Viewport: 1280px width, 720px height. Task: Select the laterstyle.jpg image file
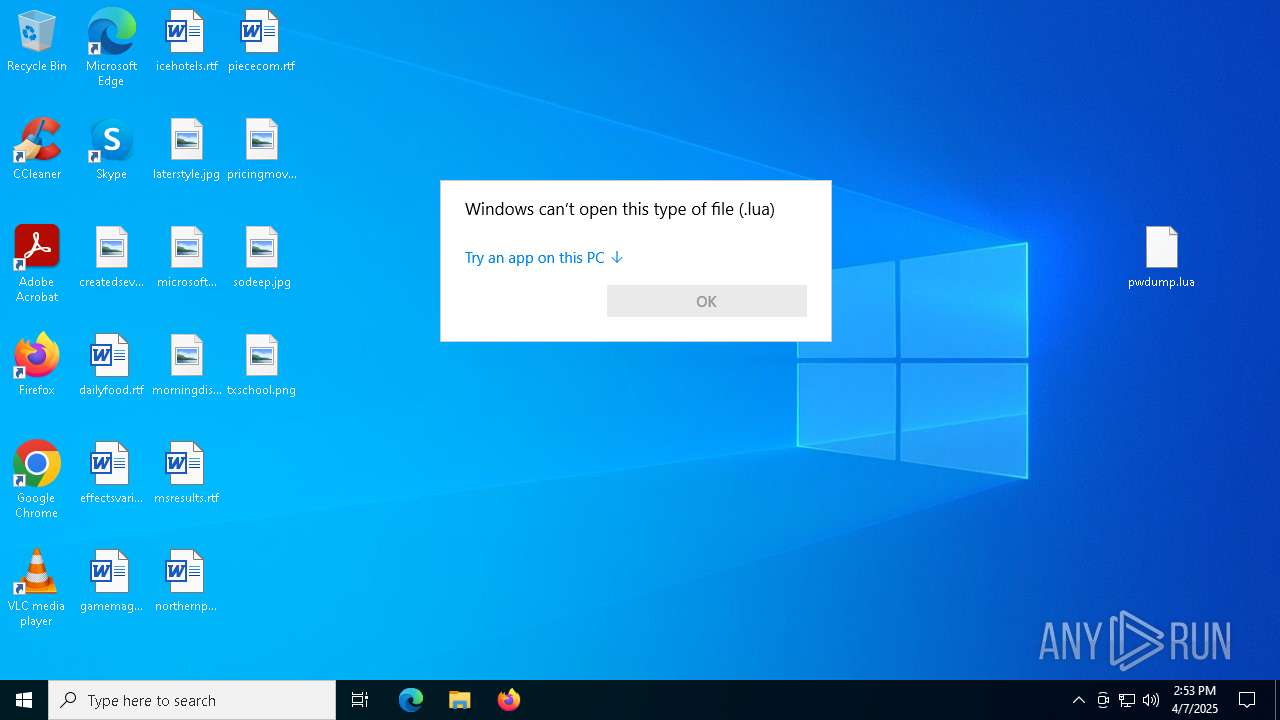[x=186, y=150]
